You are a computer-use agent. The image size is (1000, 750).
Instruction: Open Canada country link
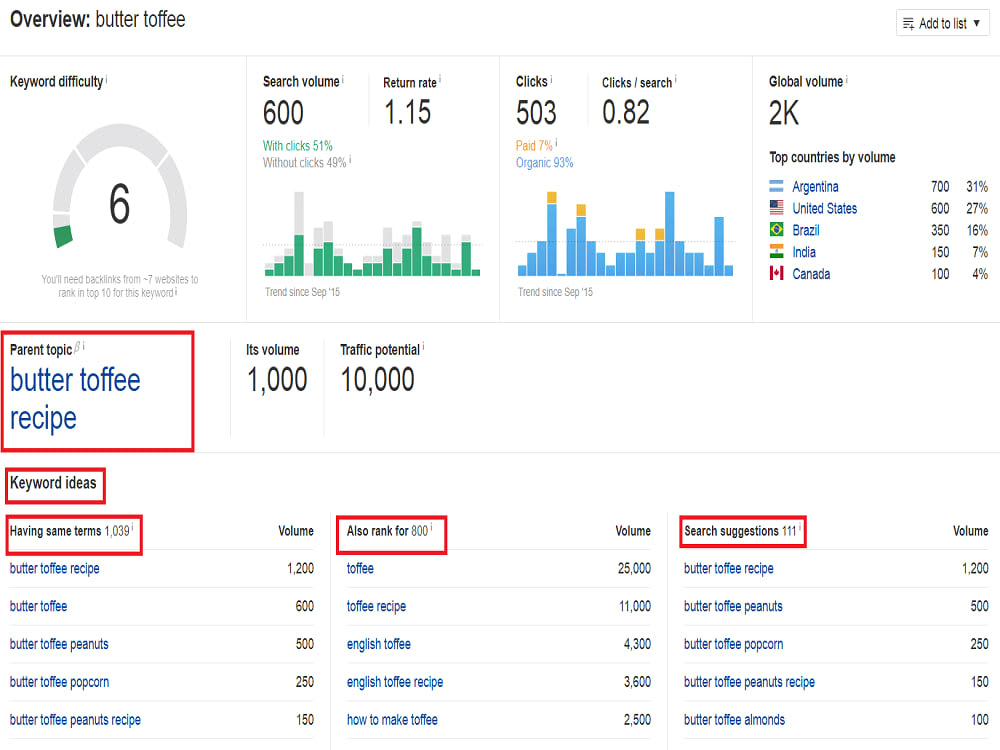pyautogui.click(x=811, y=274)
